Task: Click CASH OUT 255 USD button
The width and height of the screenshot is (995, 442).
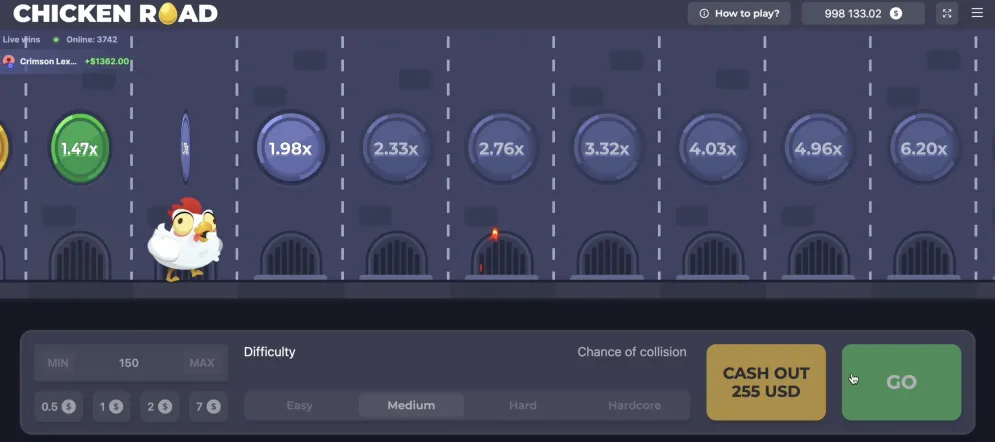Action: (x=766, y=382)
